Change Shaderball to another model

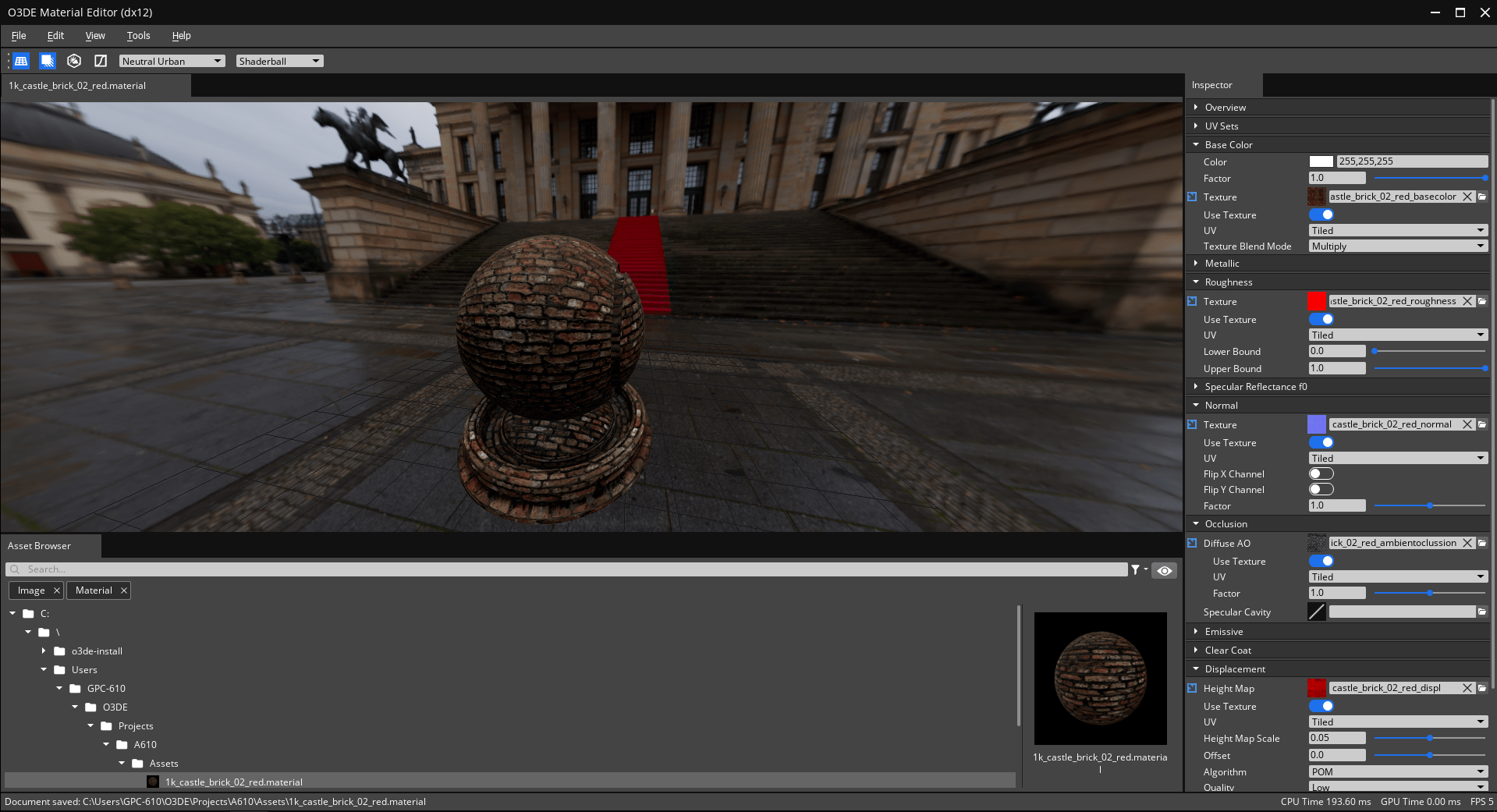[278, 61]
